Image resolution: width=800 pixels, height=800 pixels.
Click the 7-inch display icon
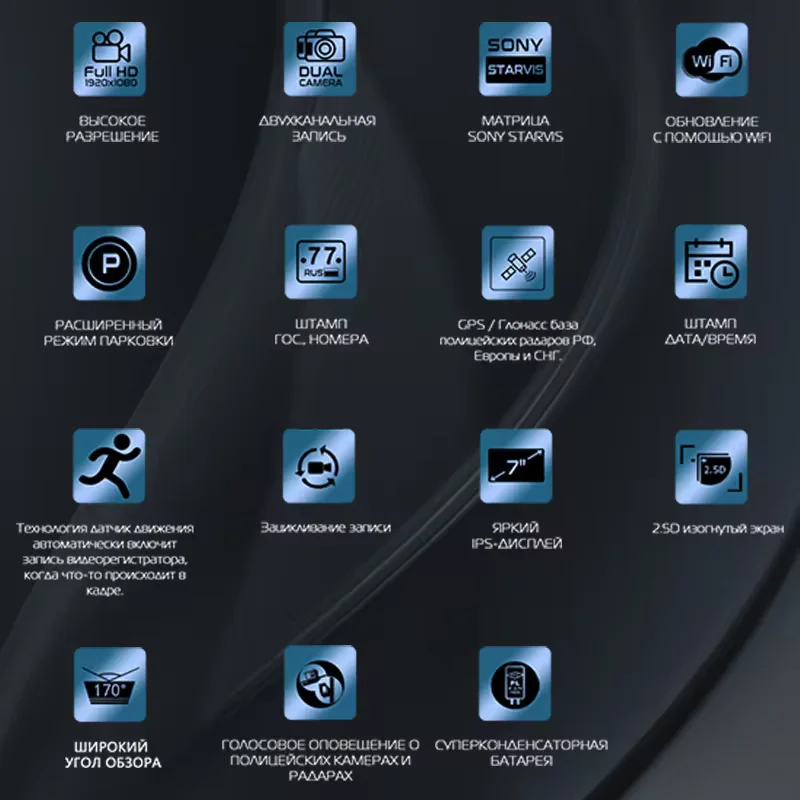[x=516, y=466]
